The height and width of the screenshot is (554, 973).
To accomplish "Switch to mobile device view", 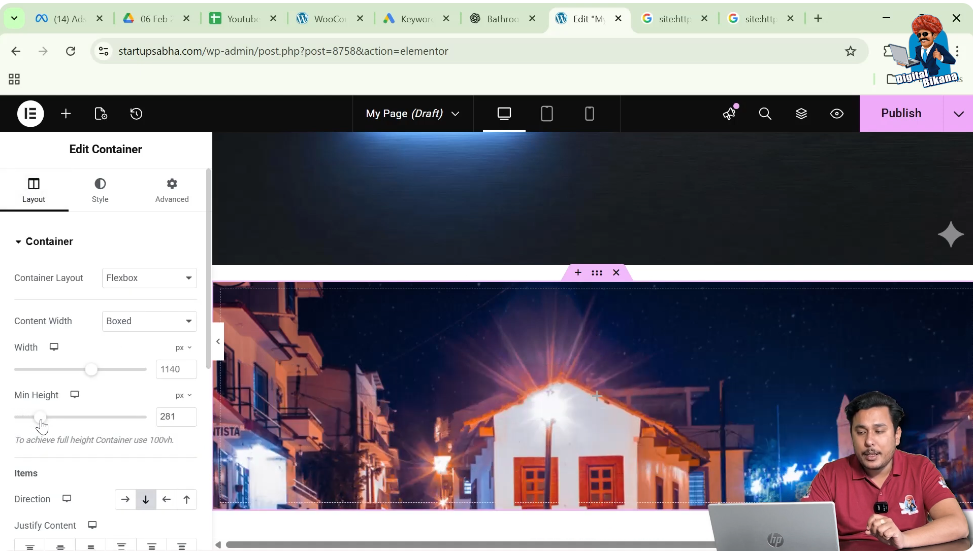I will point(589,114).
